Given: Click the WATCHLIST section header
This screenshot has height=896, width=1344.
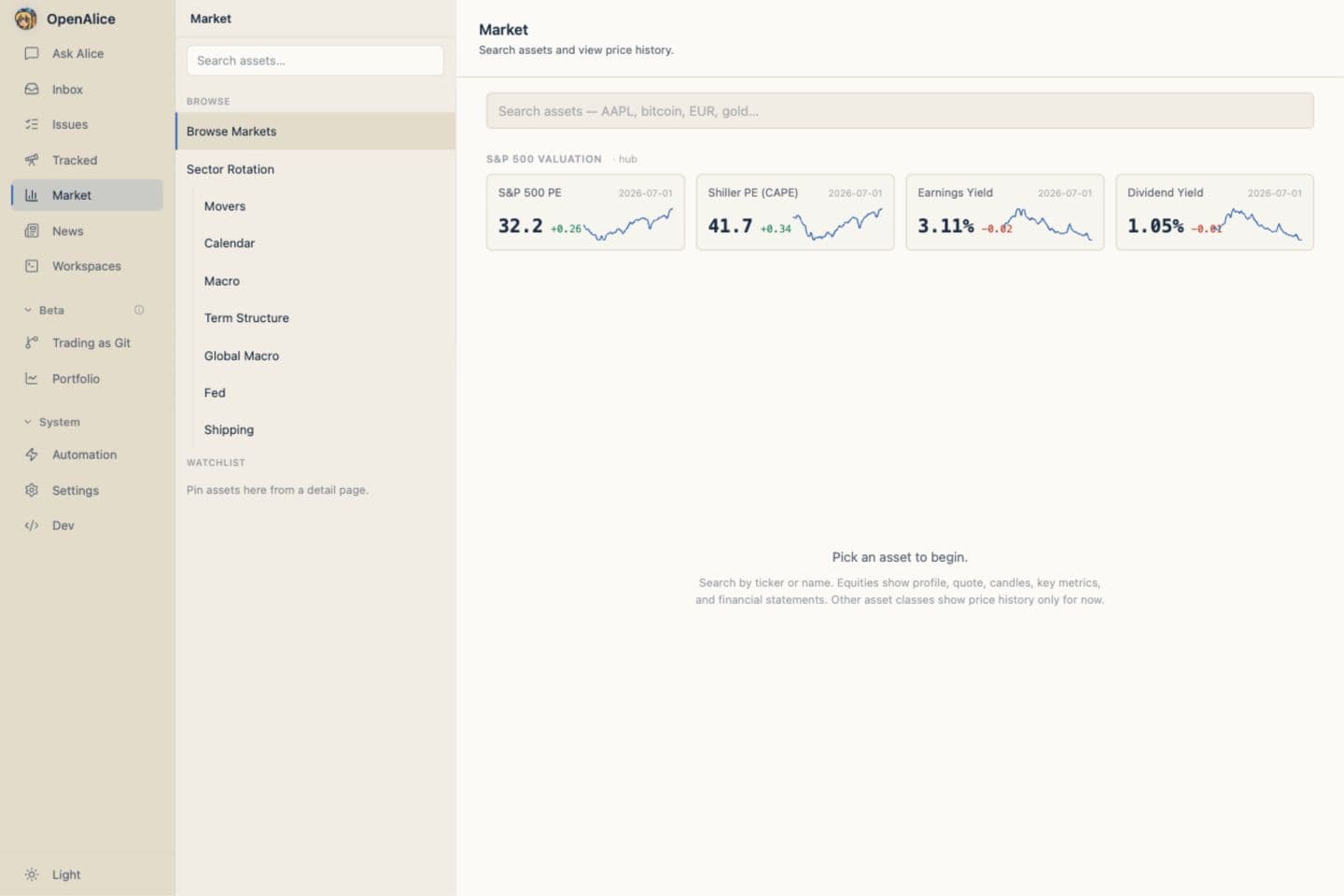Looking at the screenshot, I should 216,463.
